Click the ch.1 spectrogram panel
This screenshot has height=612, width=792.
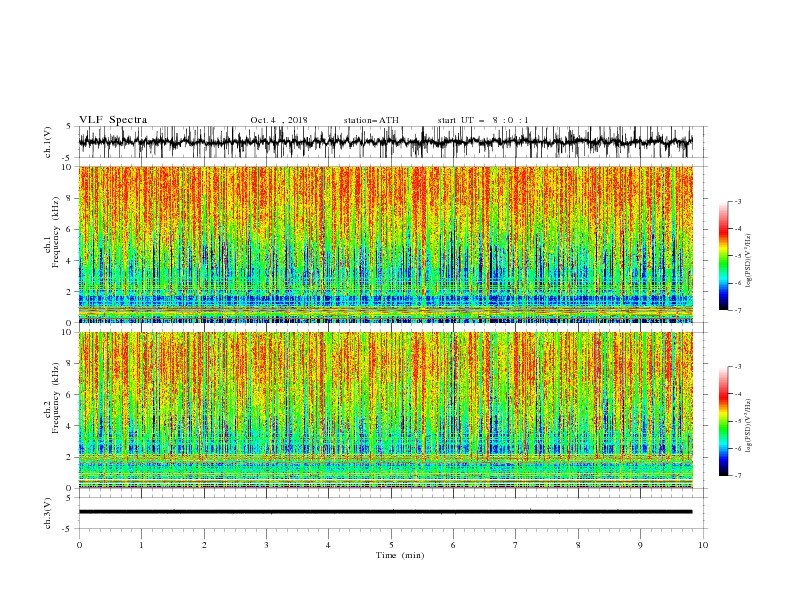(x=385, y=244)
